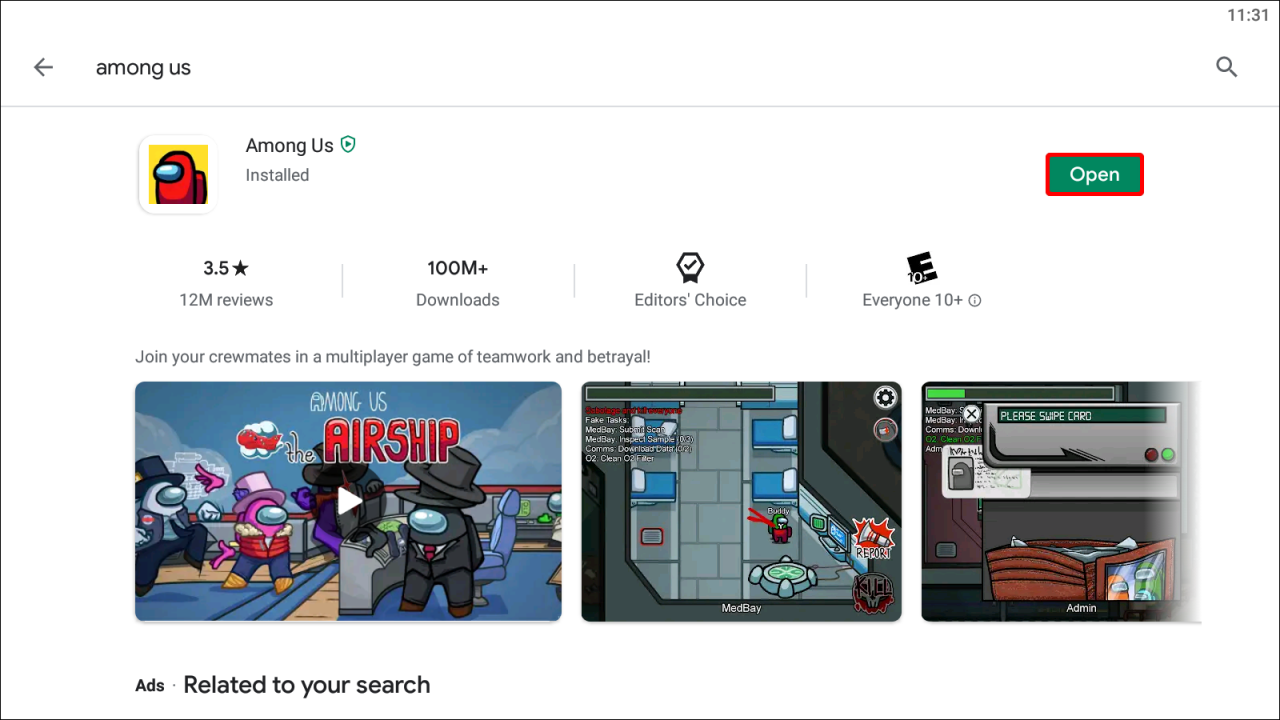This screenshot has width=1280, height=720.
Task: View the Admin swipe card screenshot
Action: pyautogui.click(x=1061, y=501)
